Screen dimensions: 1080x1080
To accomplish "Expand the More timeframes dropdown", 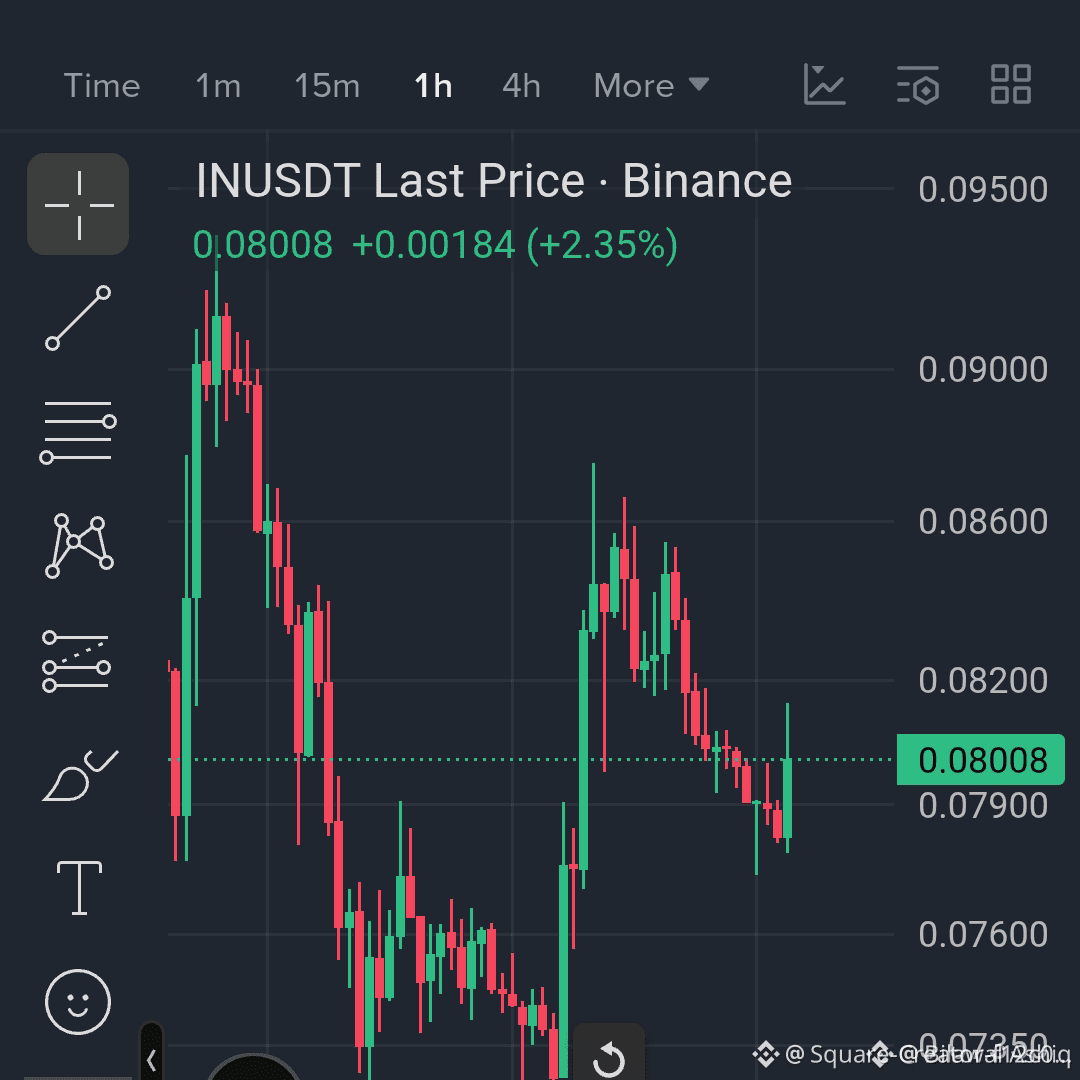I will (x=651, y=86).
